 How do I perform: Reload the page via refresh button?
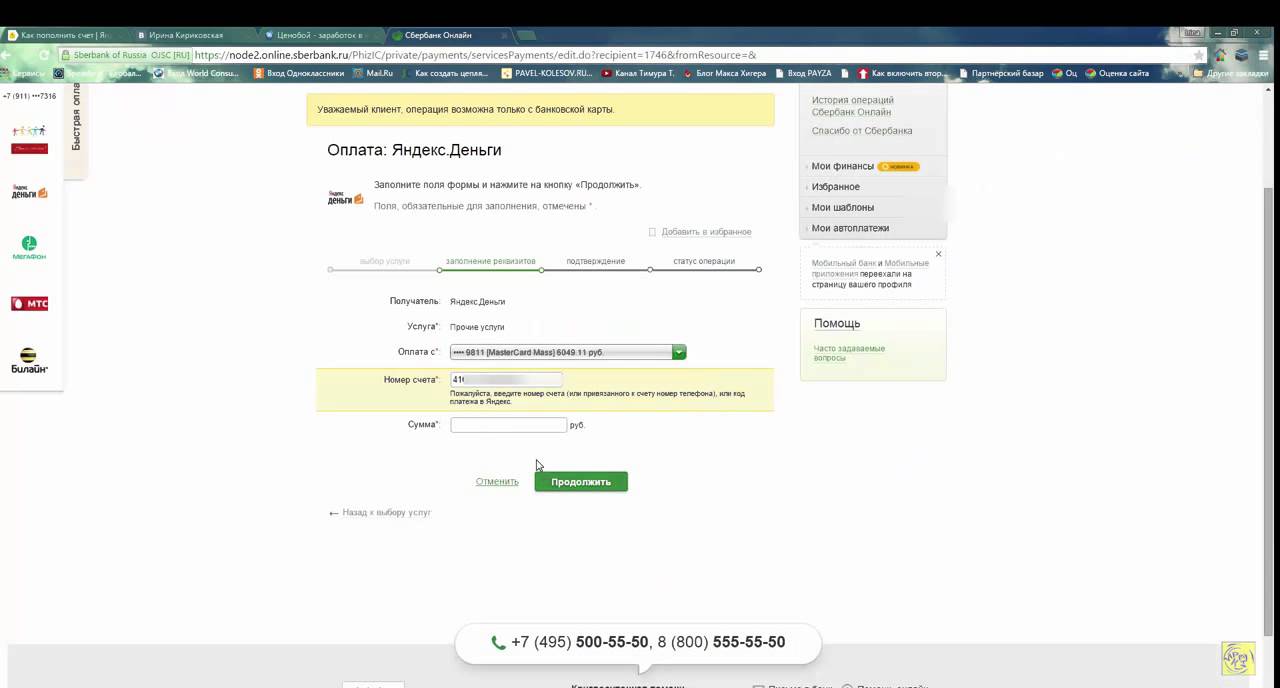[43, 55]
